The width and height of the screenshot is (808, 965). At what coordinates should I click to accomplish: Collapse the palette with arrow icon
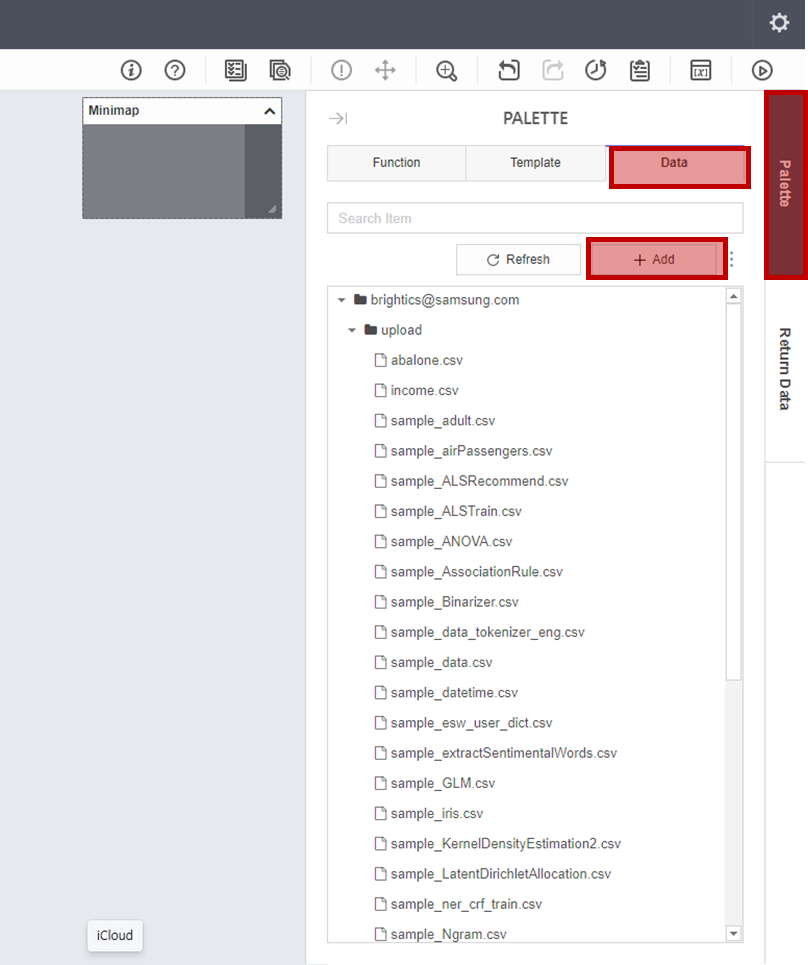pyautogui.click(x=338, y=118)
